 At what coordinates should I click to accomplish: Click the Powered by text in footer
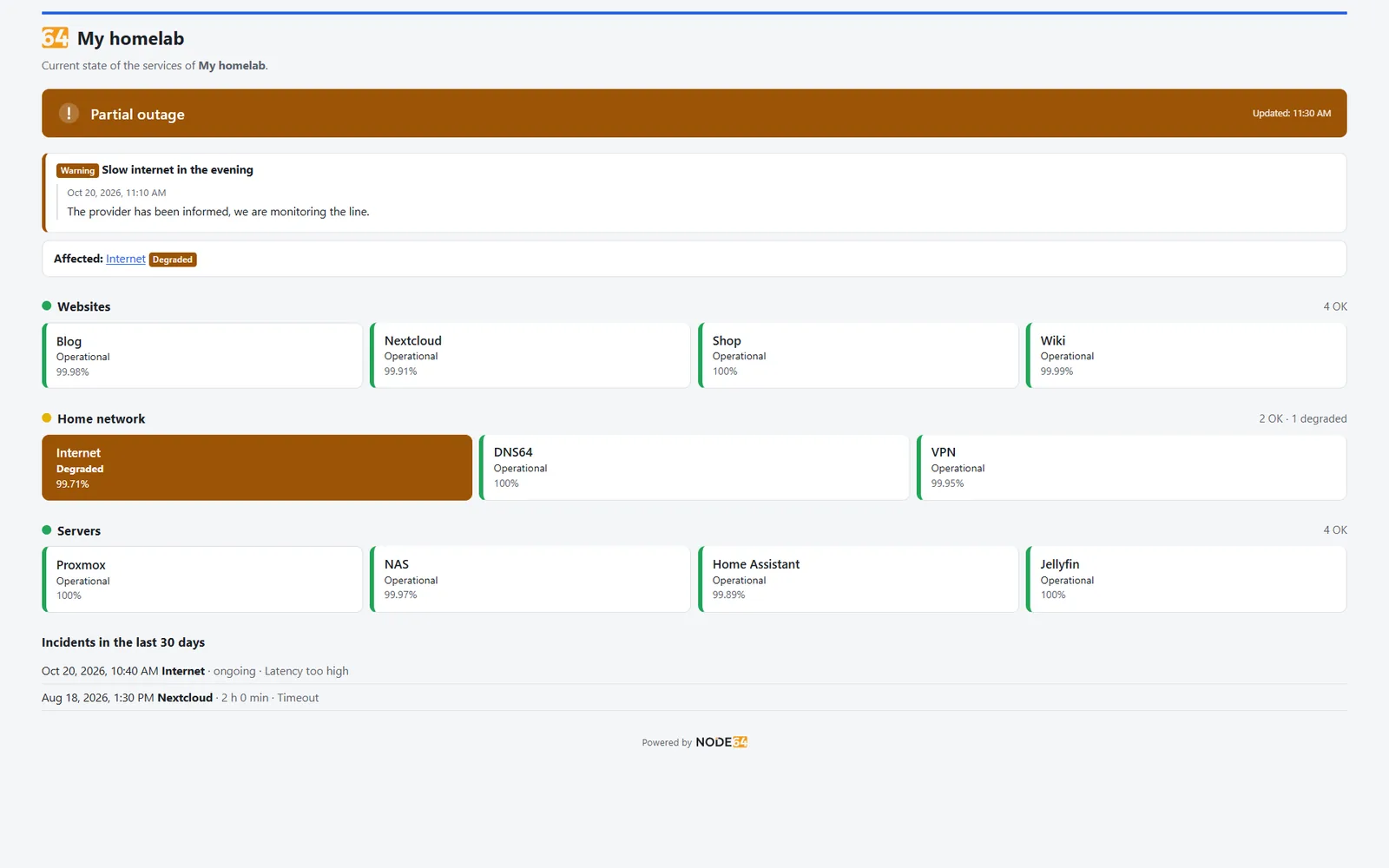tap(667, 742)
